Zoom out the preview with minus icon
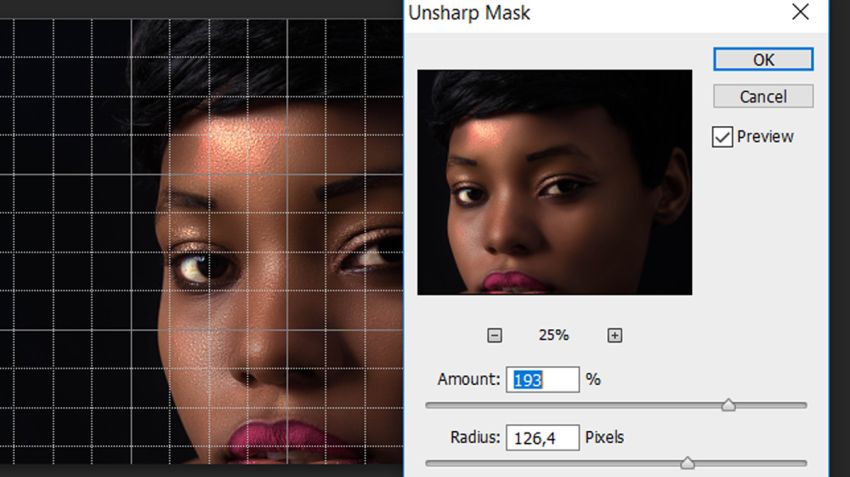Viewport: 850px width, 477px height. (x=494, y=336)
